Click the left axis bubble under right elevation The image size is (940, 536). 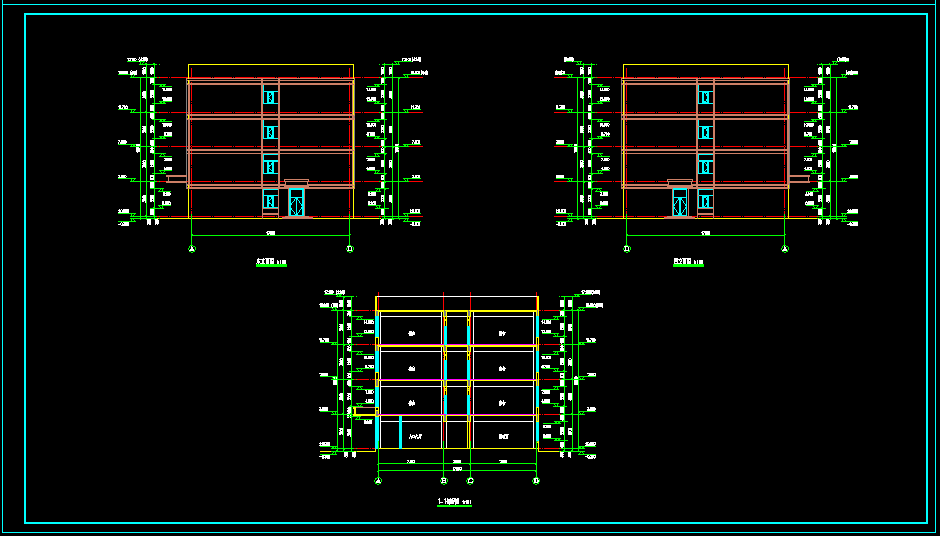(x=627, y=249)
